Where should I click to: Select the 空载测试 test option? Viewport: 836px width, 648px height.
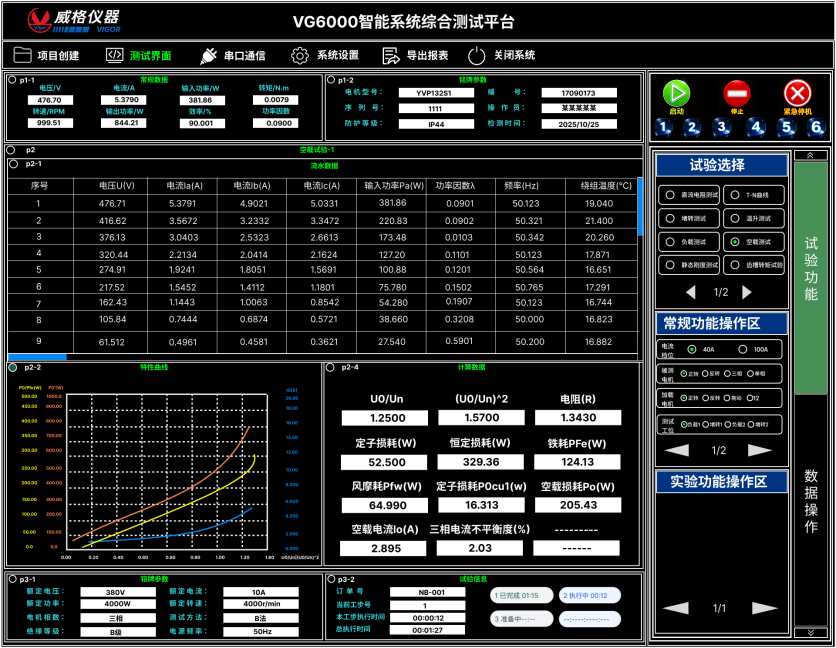point(754,242)
